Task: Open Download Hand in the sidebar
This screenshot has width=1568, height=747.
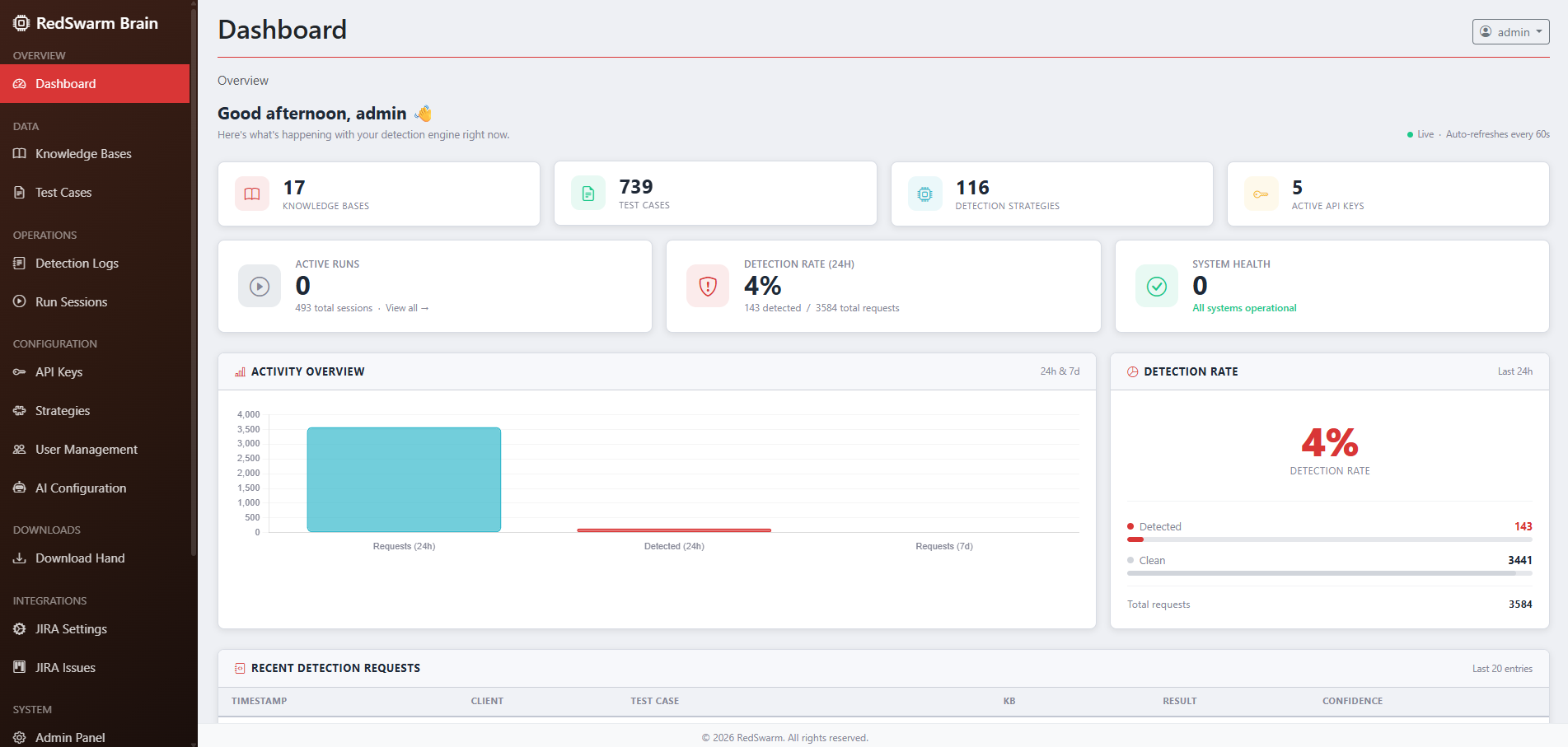Action: pos(79,558)
